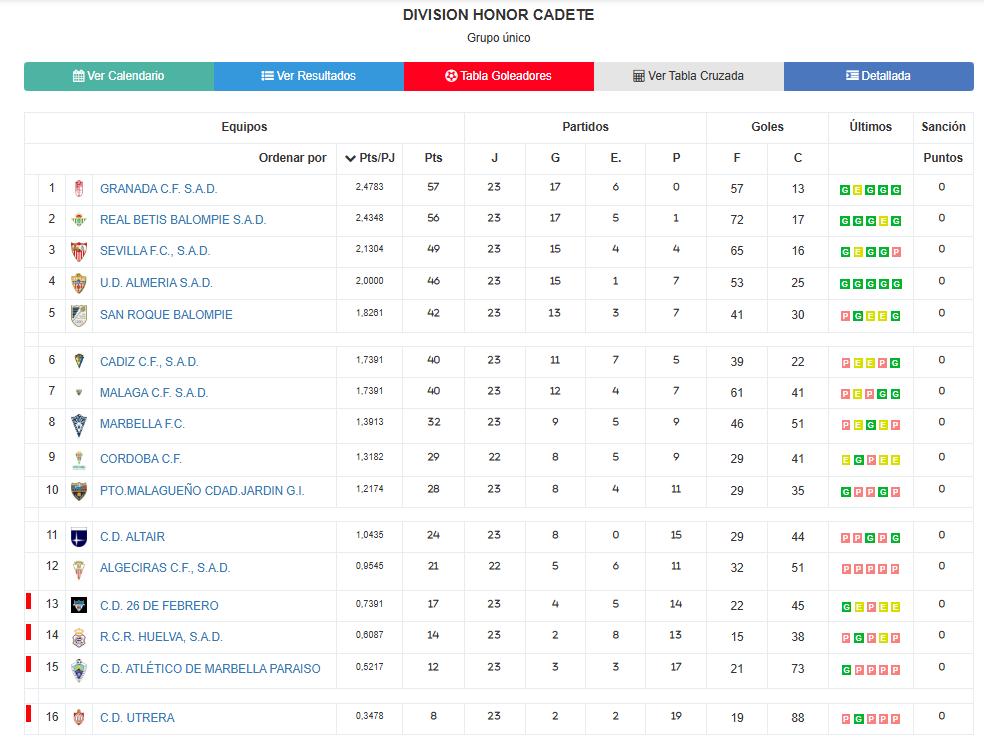Open the Ver Calendario tab
The height and width of the screenshot is (744, 984).
pyautogui.click(x=119, y=76)
